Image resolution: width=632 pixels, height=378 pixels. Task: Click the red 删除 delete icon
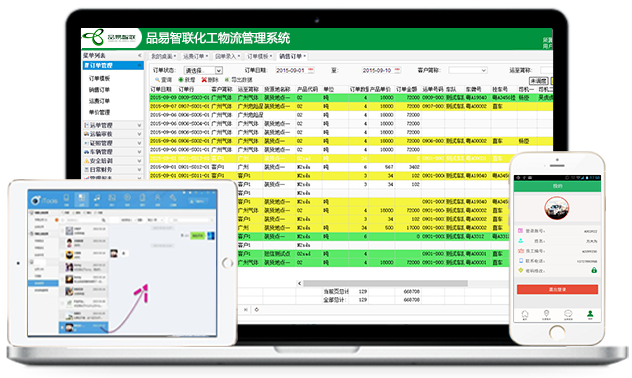tap(204, 80)
